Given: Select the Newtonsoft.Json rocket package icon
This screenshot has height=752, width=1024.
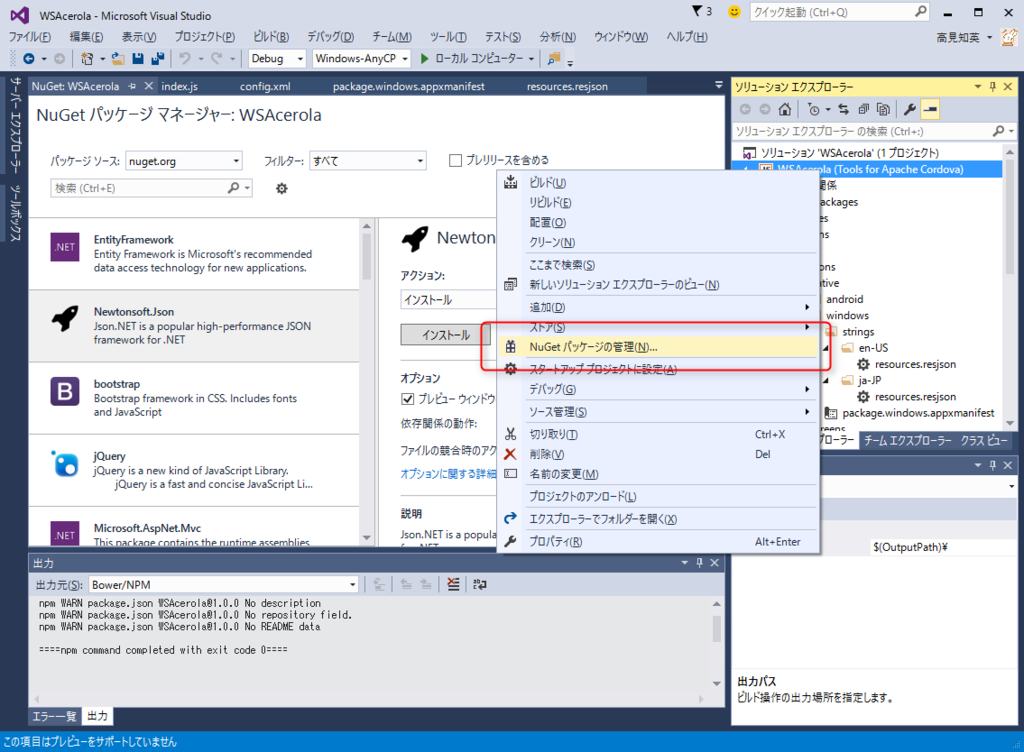Looking at the screenshot, I should click(65, 319).
